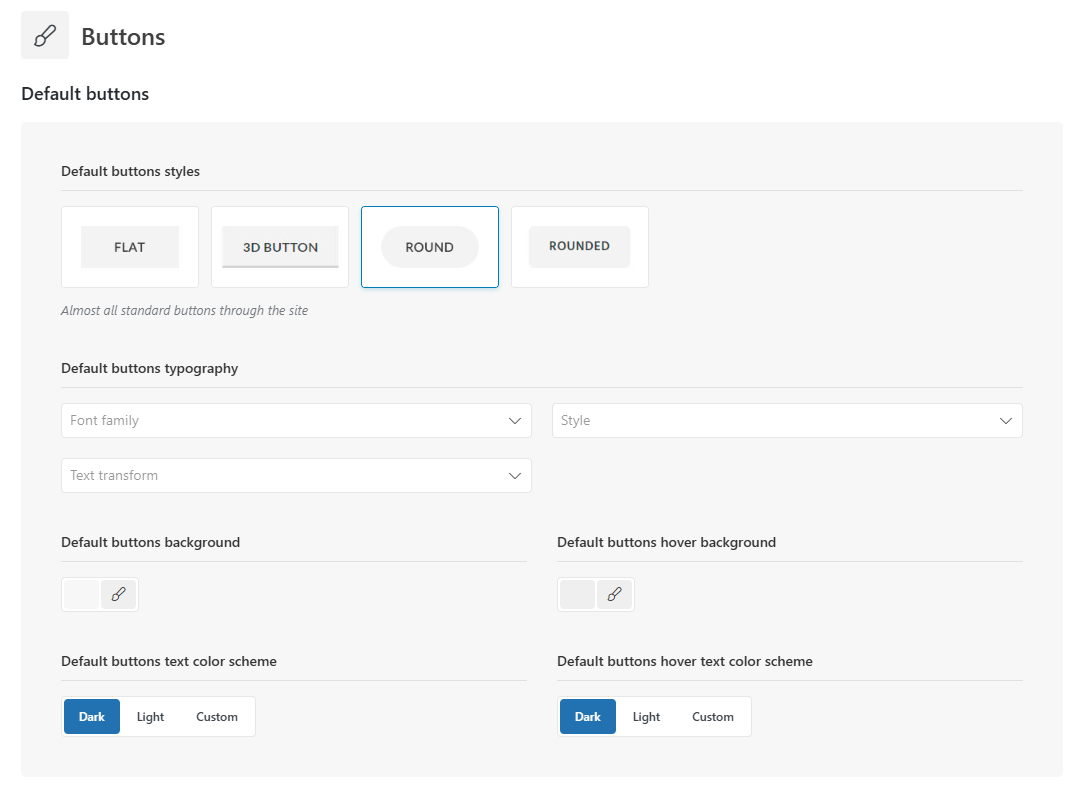Click the Default buttons text color scheme label
The width and height of the screenshot is (1076, 793).
click(x=169, y=661)
